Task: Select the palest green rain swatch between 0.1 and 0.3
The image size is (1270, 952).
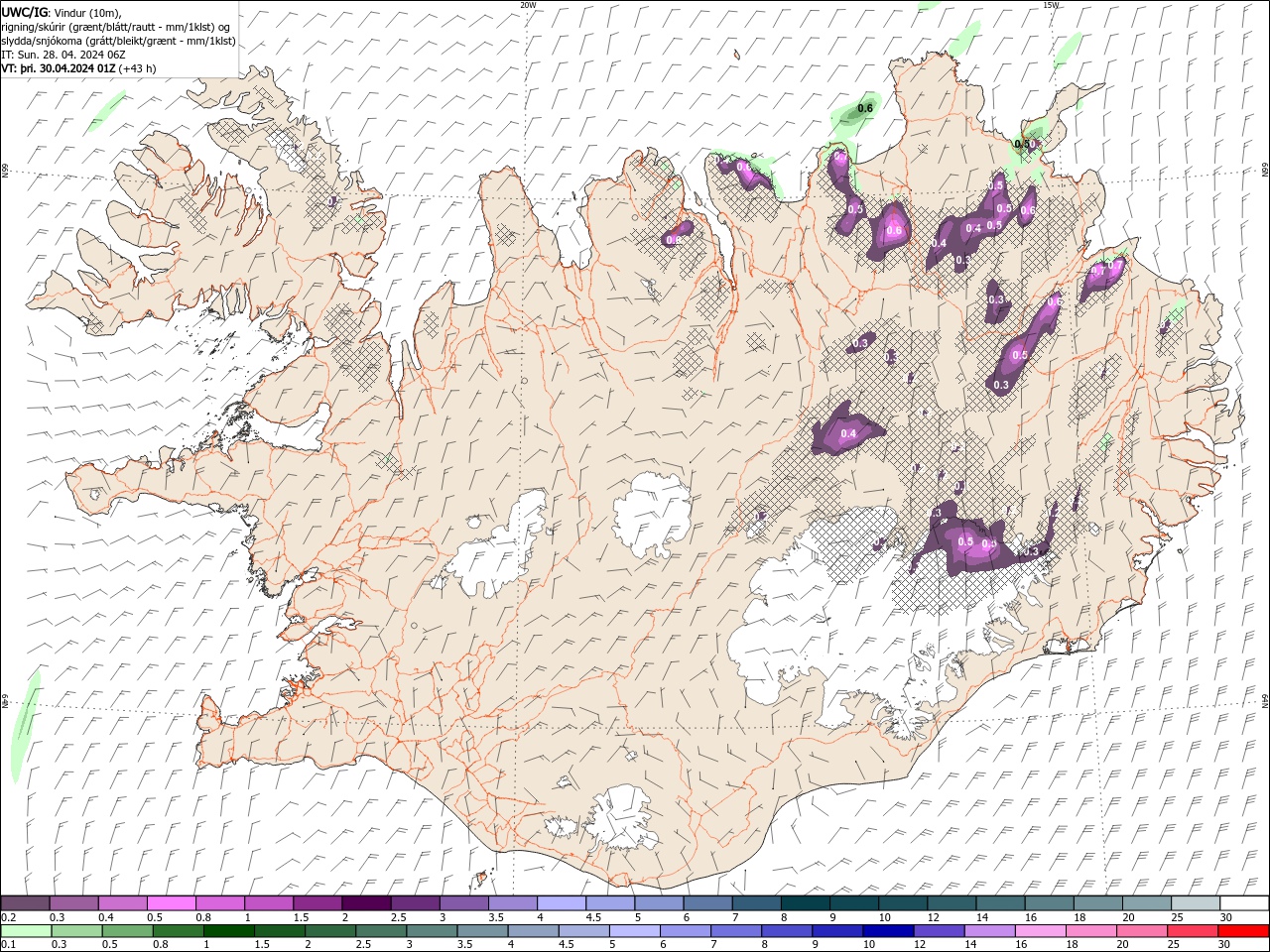Action: pyautogui.click(x=27, y=931)
